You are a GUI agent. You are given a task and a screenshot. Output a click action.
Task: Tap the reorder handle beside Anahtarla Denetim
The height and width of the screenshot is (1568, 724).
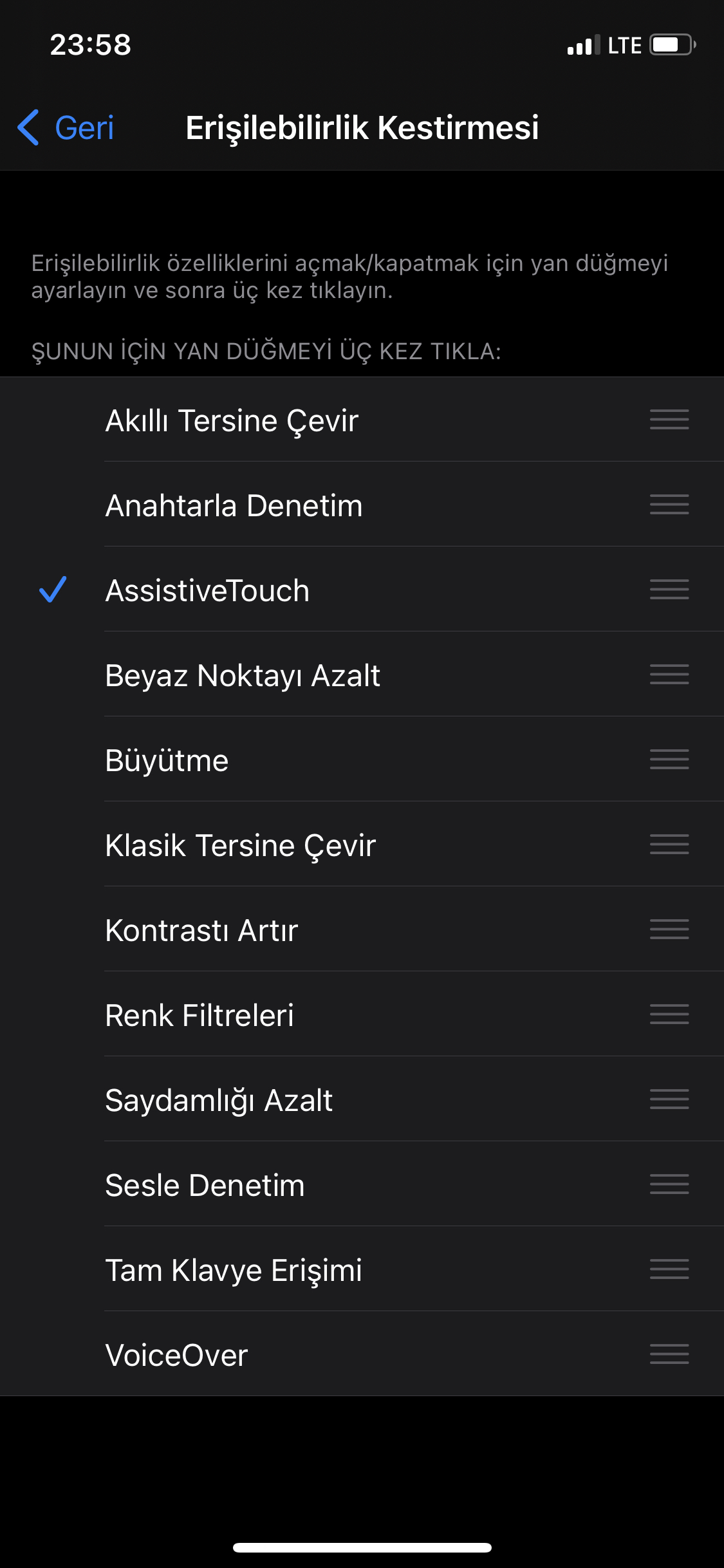[x=669, y=505]
